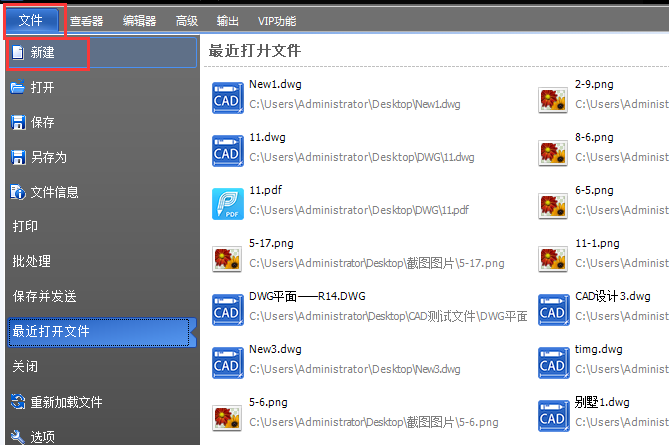This screenshot has height=445, width=669.
Task: Open recent file name 11-1.png
Action: tap(597, 244)
